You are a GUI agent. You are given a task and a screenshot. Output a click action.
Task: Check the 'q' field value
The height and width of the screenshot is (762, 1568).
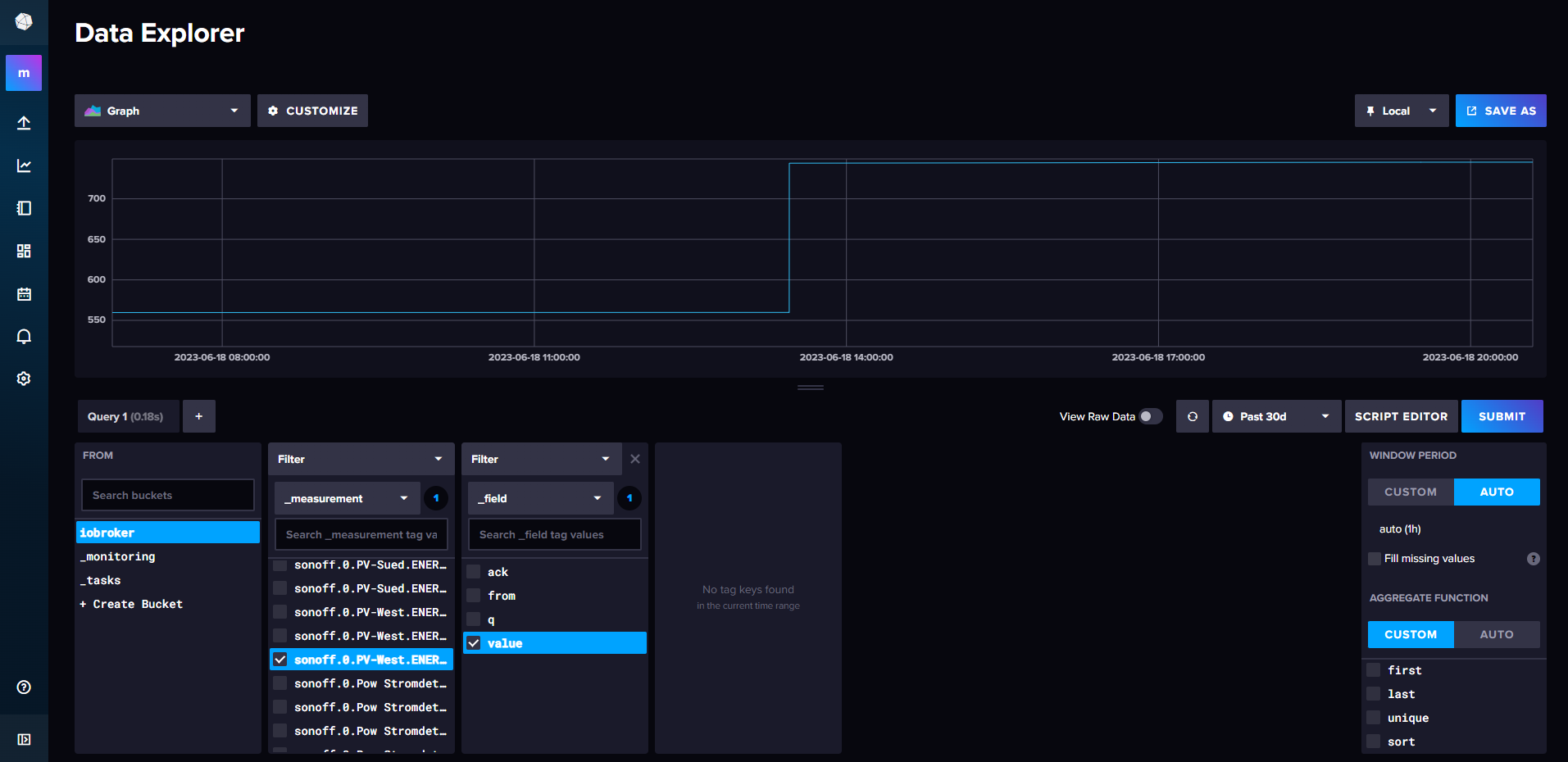click(474, 619)
